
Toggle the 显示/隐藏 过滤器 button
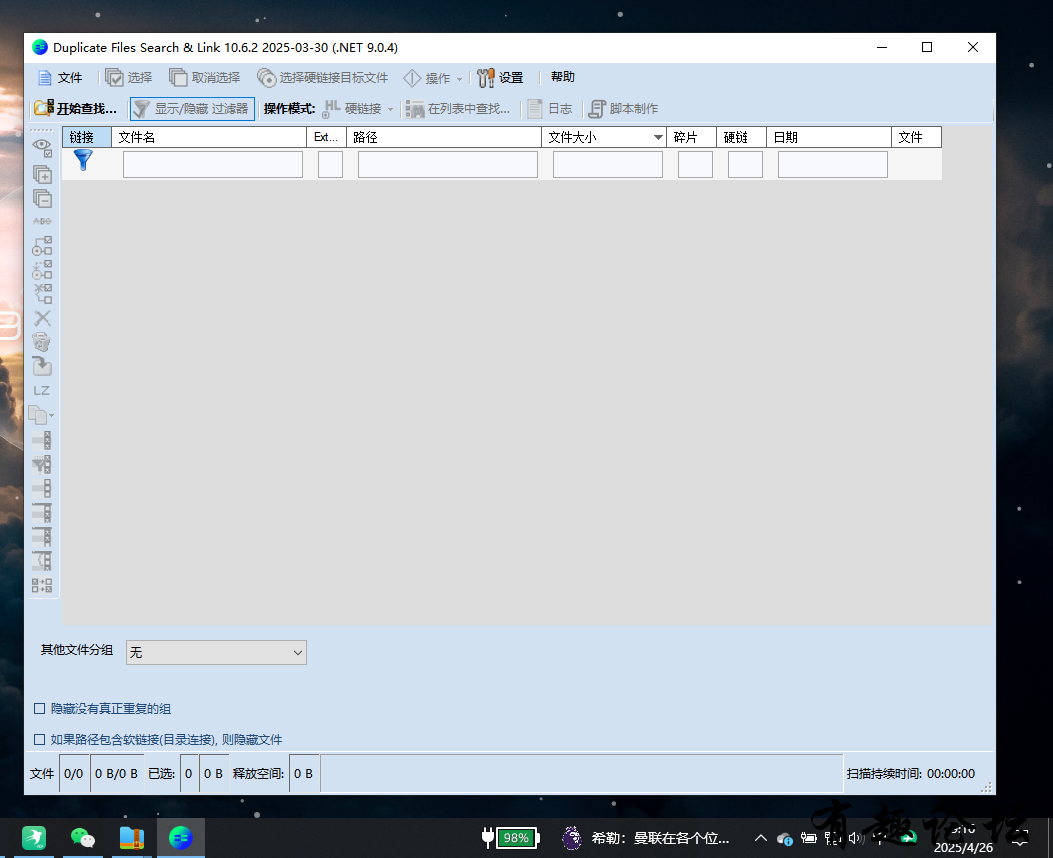[192, 109]
